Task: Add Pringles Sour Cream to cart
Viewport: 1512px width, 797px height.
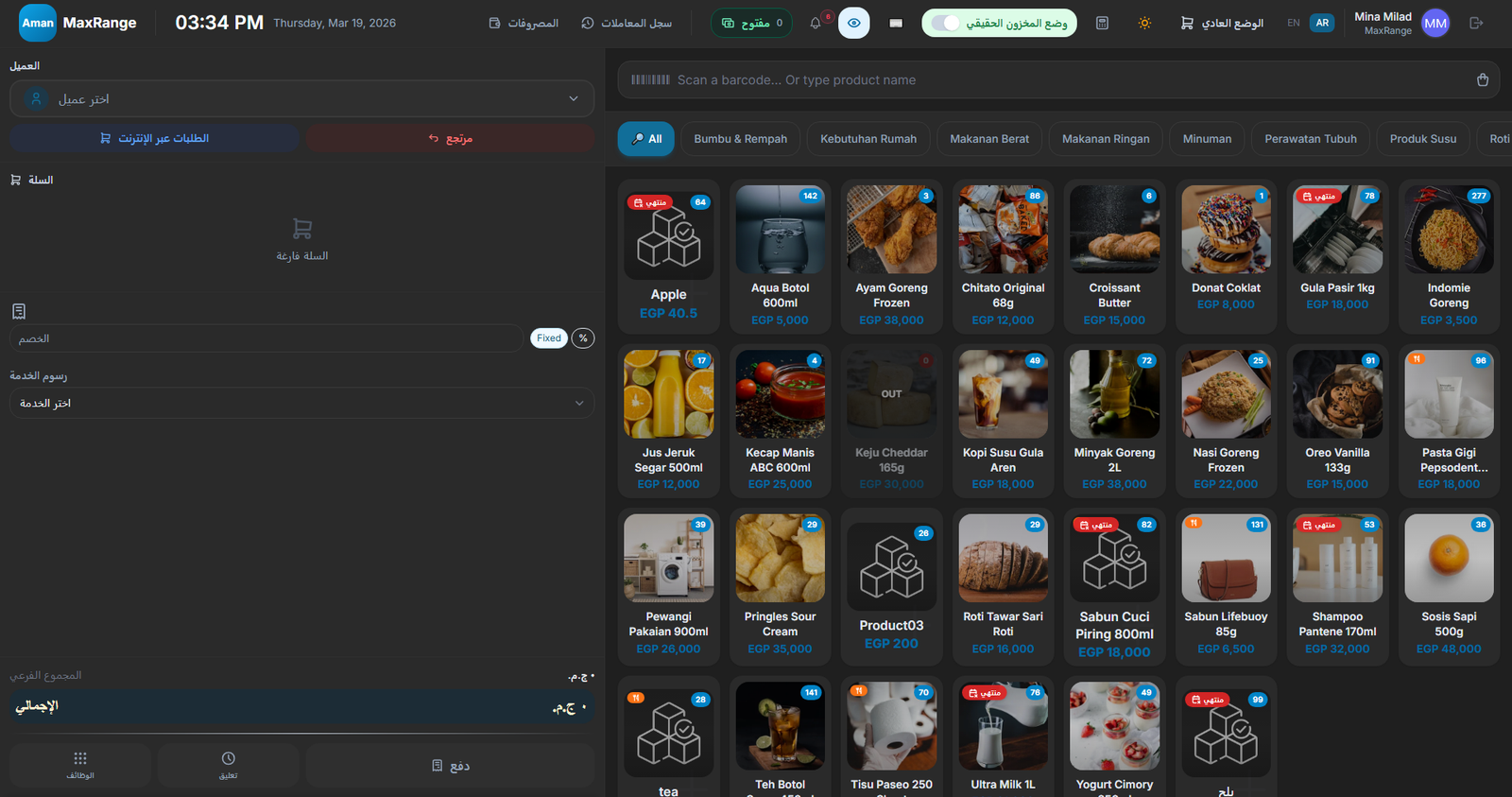Action: click(781, 586)
